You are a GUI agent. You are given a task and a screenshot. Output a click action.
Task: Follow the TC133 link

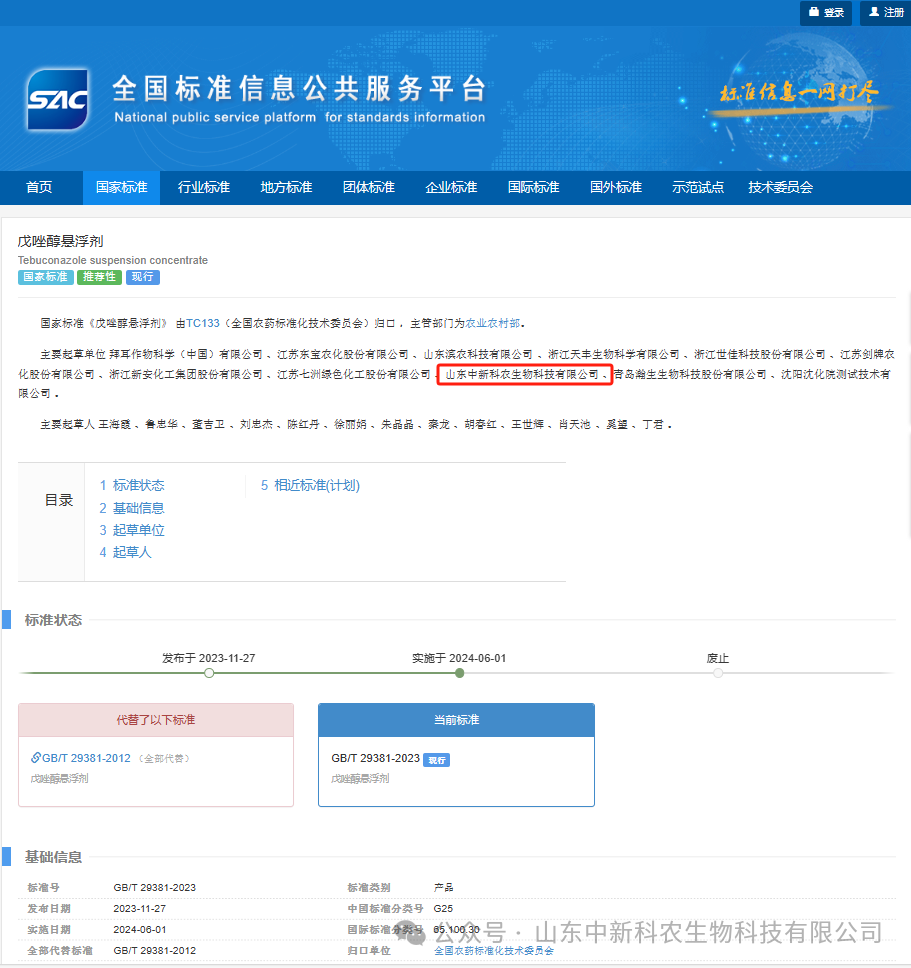coord(203,323)
